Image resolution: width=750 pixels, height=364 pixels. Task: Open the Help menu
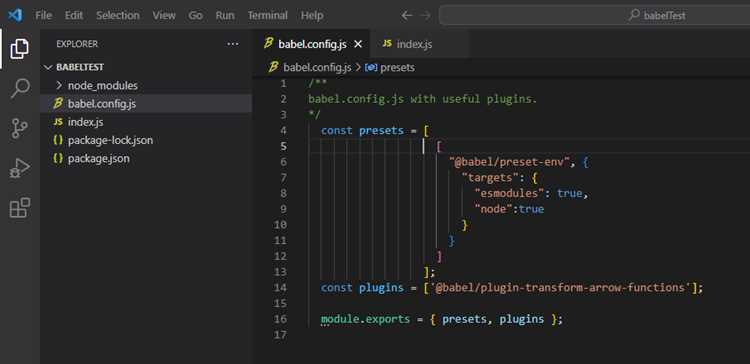tap(312, 15)
